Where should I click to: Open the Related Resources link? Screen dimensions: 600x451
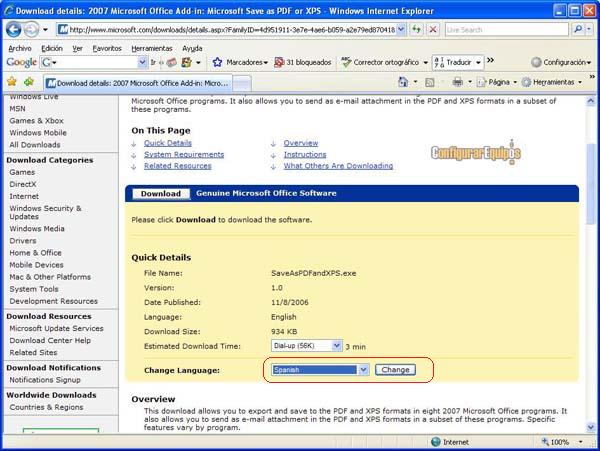178,166
